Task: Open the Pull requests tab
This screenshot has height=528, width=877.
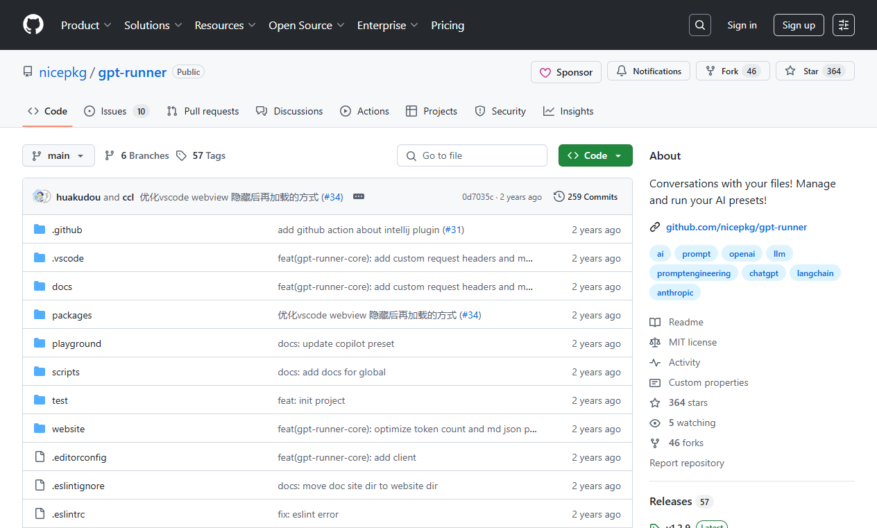Action: (202, 111)
